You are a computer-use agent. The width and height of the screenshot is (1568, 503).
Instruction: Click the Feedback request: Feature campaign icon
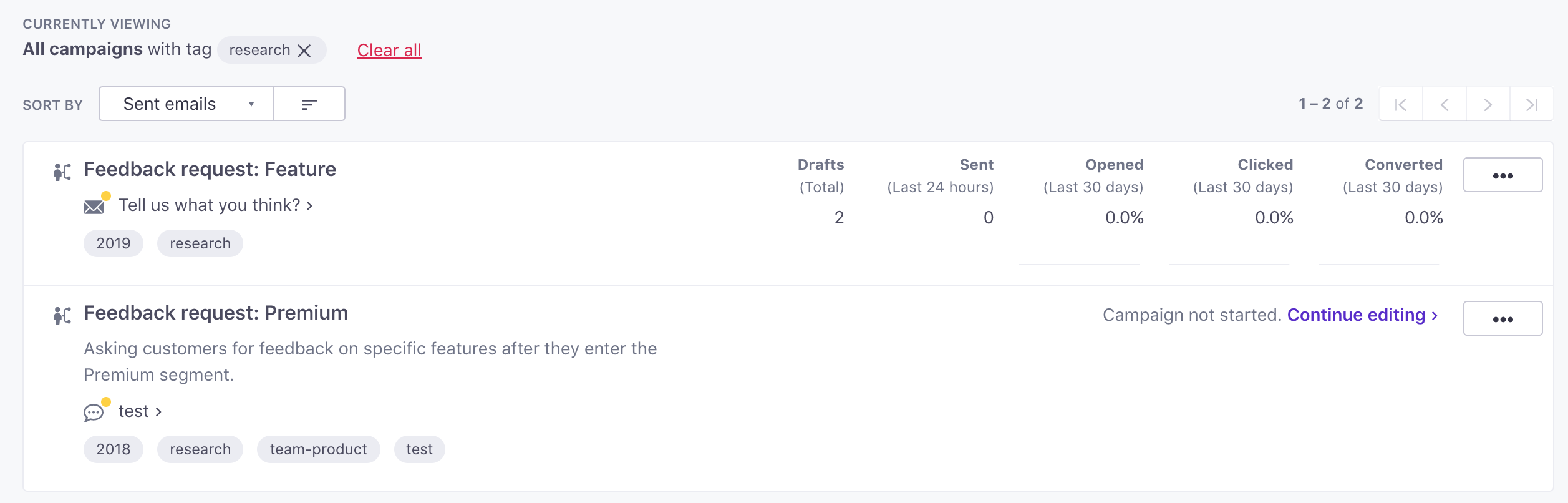62,172
